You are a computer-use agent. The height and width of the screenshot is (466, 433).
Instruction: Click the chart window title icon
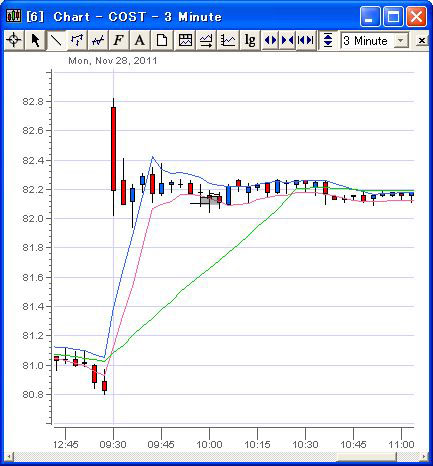[14, 16]
